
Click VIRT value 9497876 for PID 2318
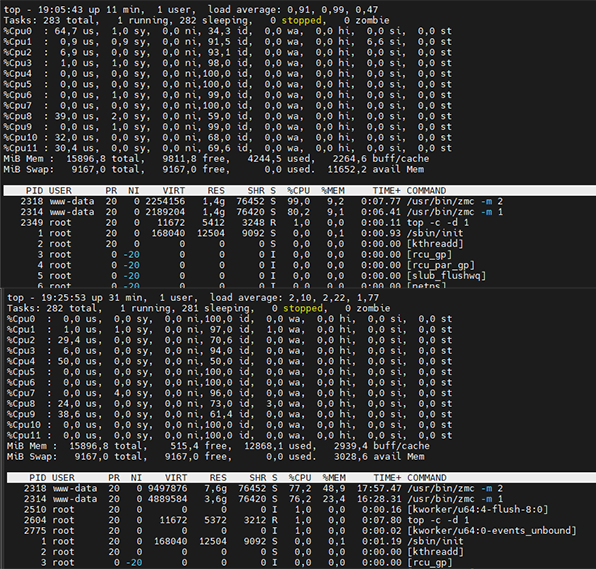(167, 488)
